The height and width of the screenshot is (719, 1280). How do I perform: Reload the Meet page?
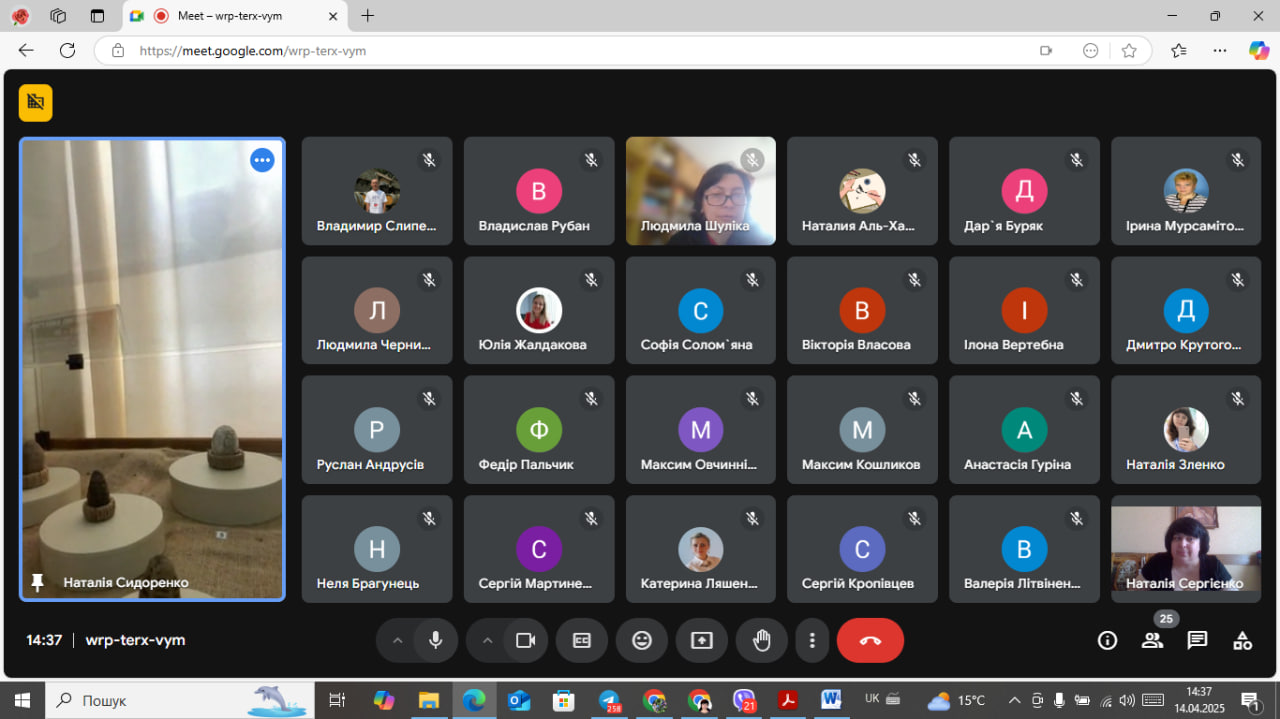[x=67, y=50]
